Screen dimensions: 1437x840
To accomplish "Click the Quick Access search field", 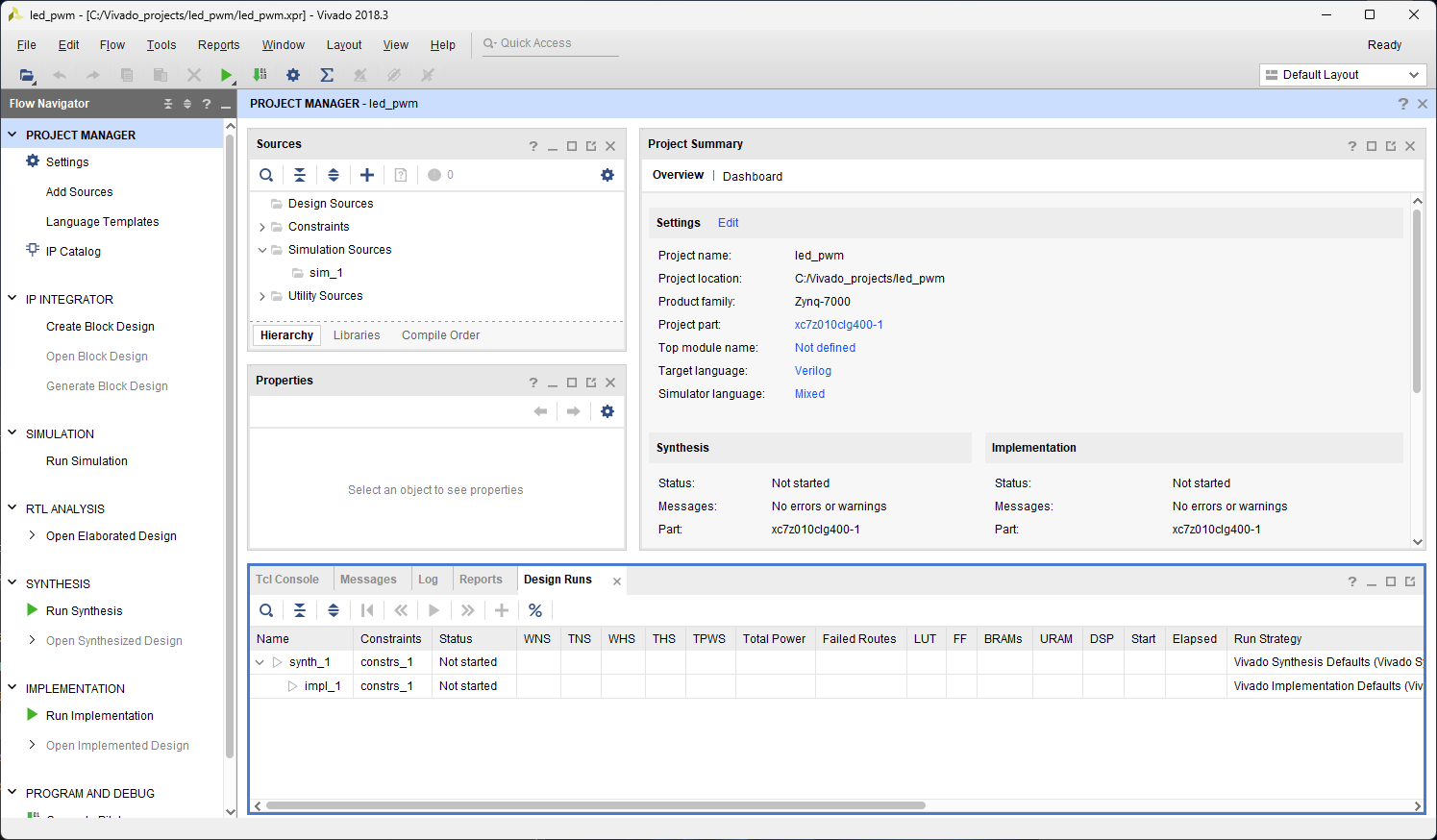I will [550, 43].
